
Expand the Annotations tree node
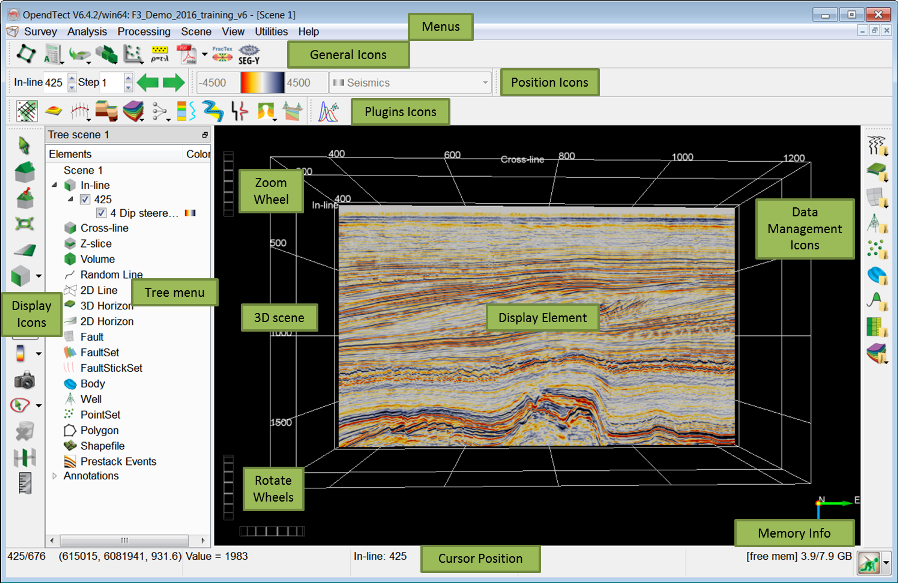(x=54, y=476)
